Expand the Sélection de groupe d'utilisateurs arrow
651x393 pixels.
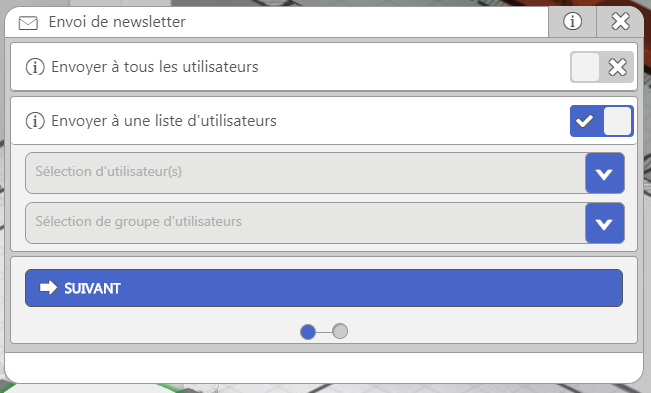604,223
